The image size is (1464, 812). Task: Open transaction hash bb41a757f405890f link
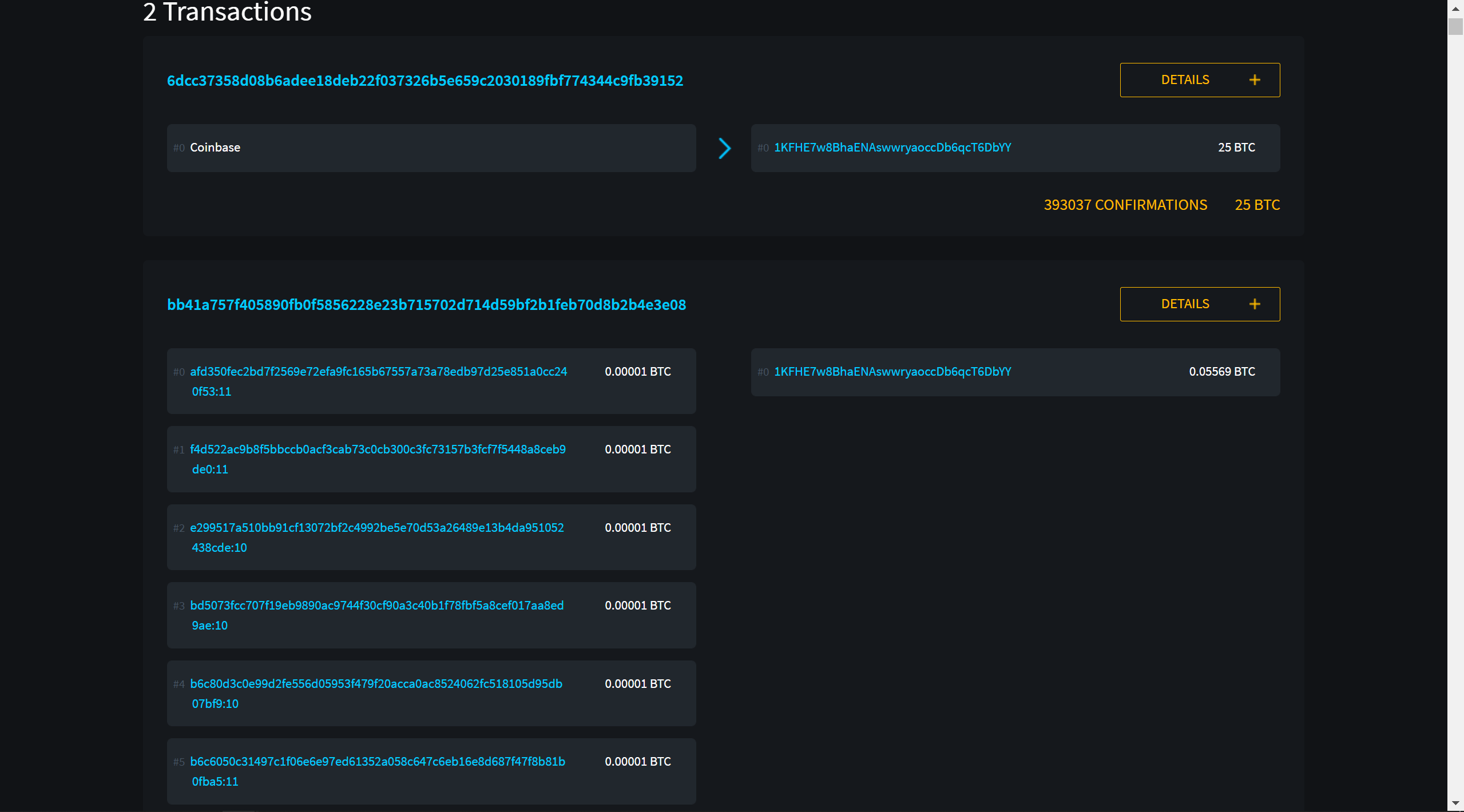coord(426,305)
